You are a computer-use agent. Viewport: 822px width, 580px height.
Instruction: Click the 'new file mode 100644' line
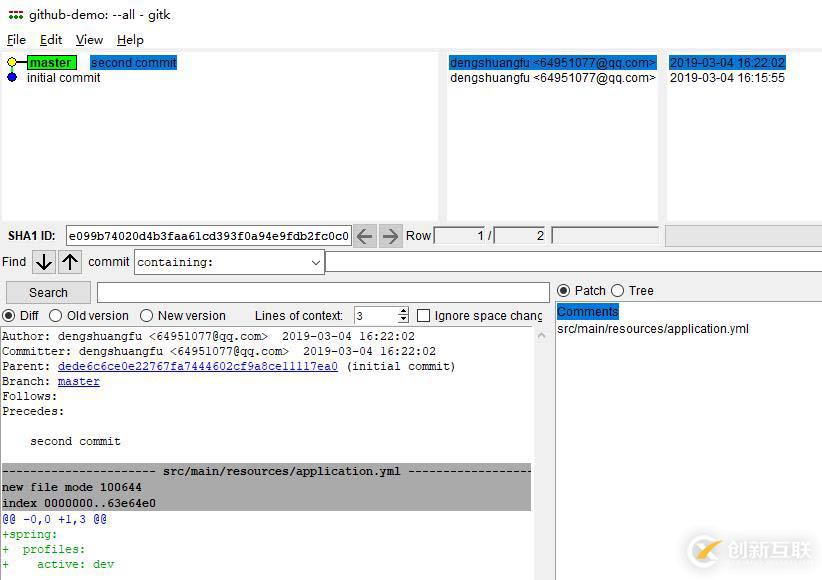click(x=72, y=487)
